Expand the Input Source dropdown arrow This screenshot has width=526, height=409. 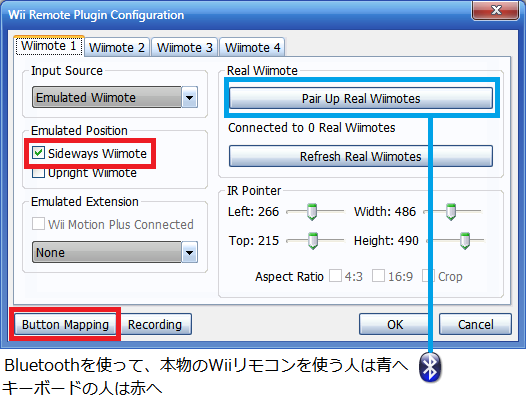(x=190, y=97)
